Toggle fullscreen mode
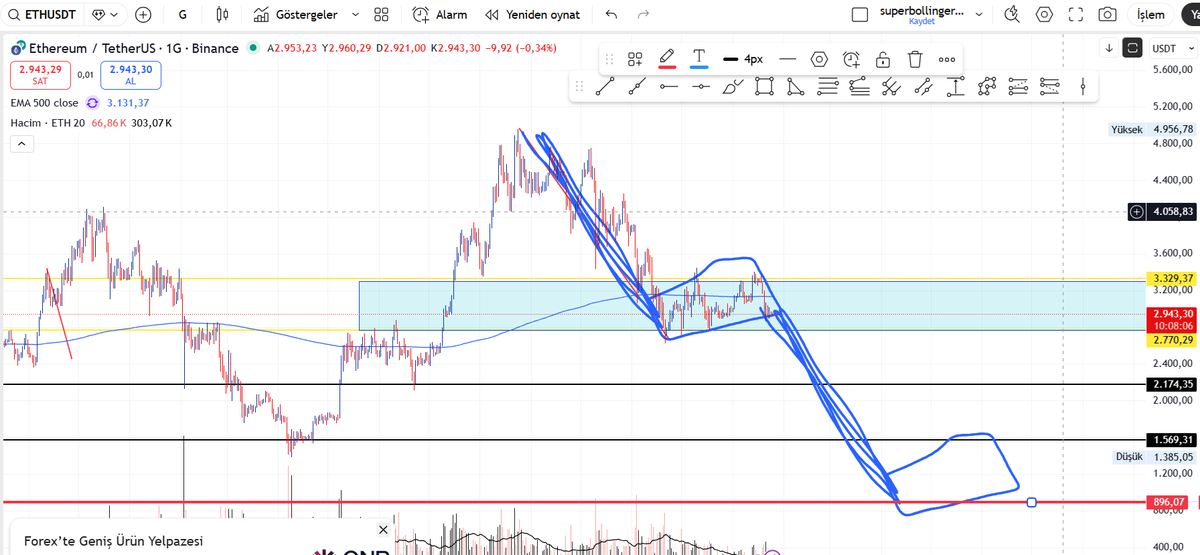1200x555 pixels. 1075,15
